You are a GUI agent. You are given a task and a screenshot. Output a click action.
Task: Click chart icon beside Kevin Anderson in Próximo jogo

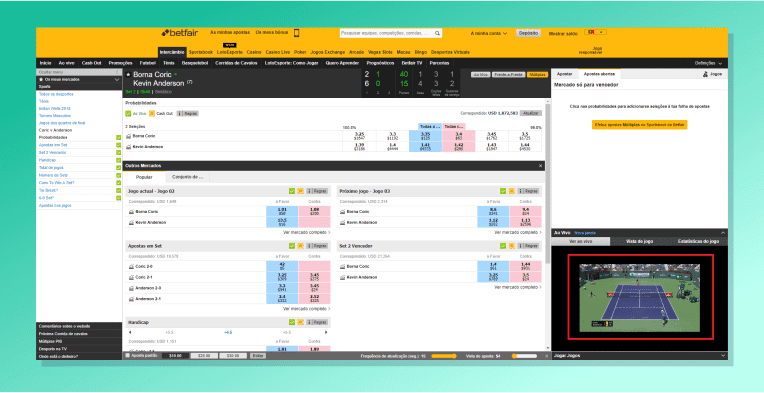342,223
